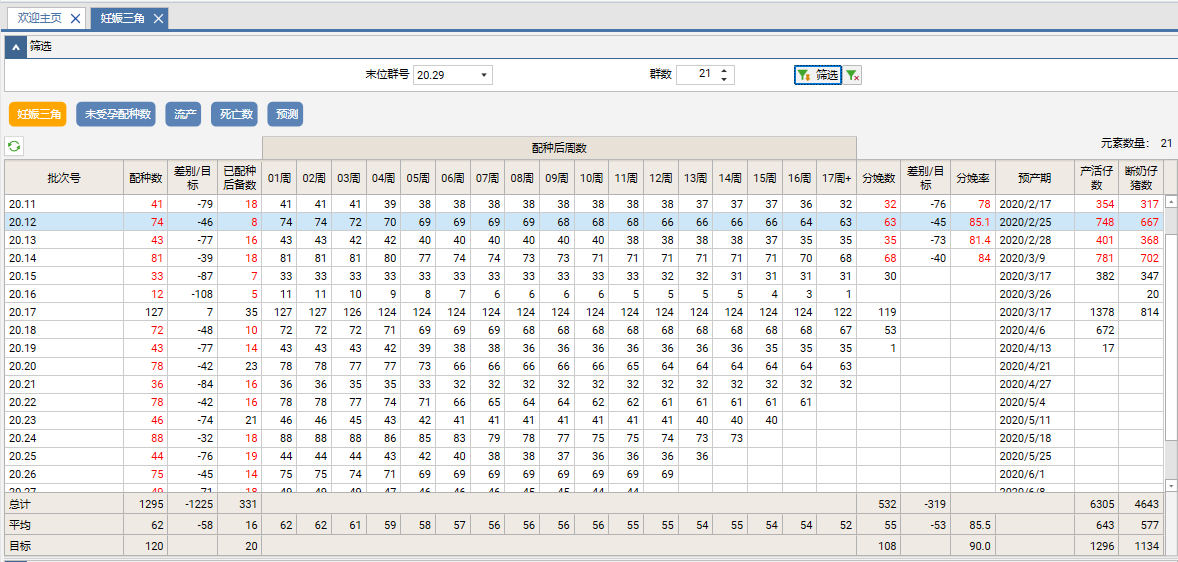Viewport: 1178px width, 562px height.
Task: Select the row for batch 20.17
Action: pos(64,312)
